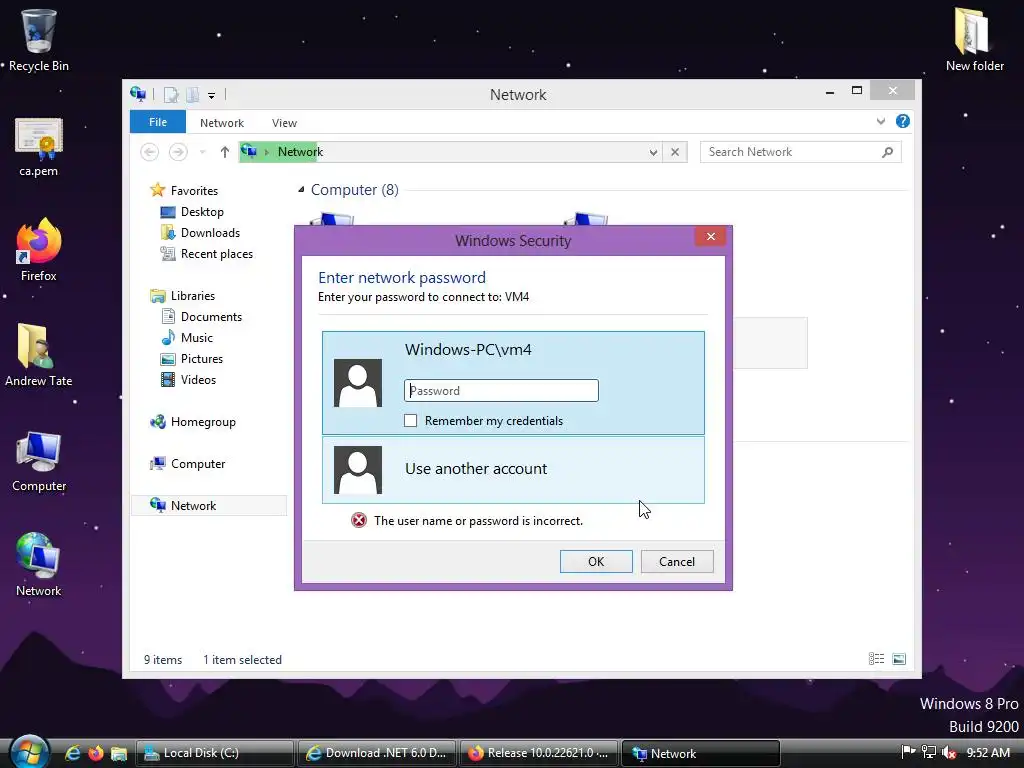The image size is (1024, 768).
Task: Select Documents library
Action: pos(202,317)
